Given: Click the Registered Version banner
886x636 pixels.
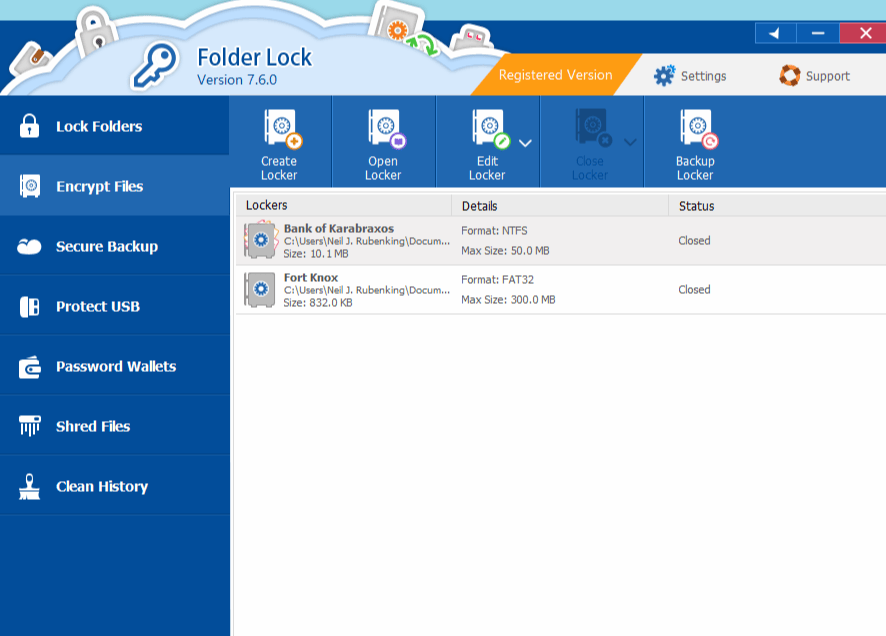Looking at the screenshot, I should tap(555, 75).
